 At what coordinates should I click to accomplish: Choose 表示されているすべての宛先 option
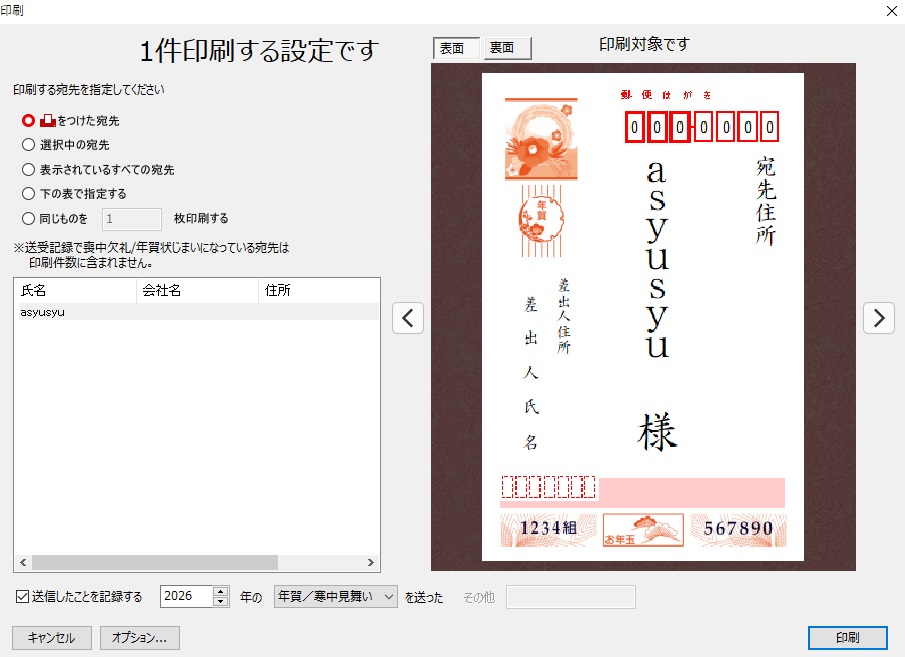coord(29,170)
